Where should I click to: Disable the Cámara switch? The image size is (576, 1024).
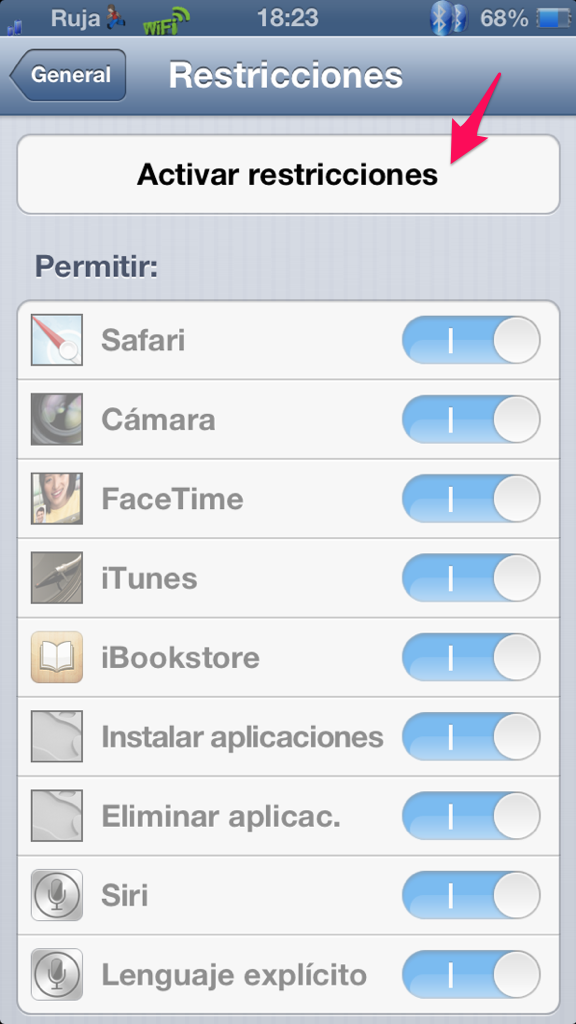(471, 419)
